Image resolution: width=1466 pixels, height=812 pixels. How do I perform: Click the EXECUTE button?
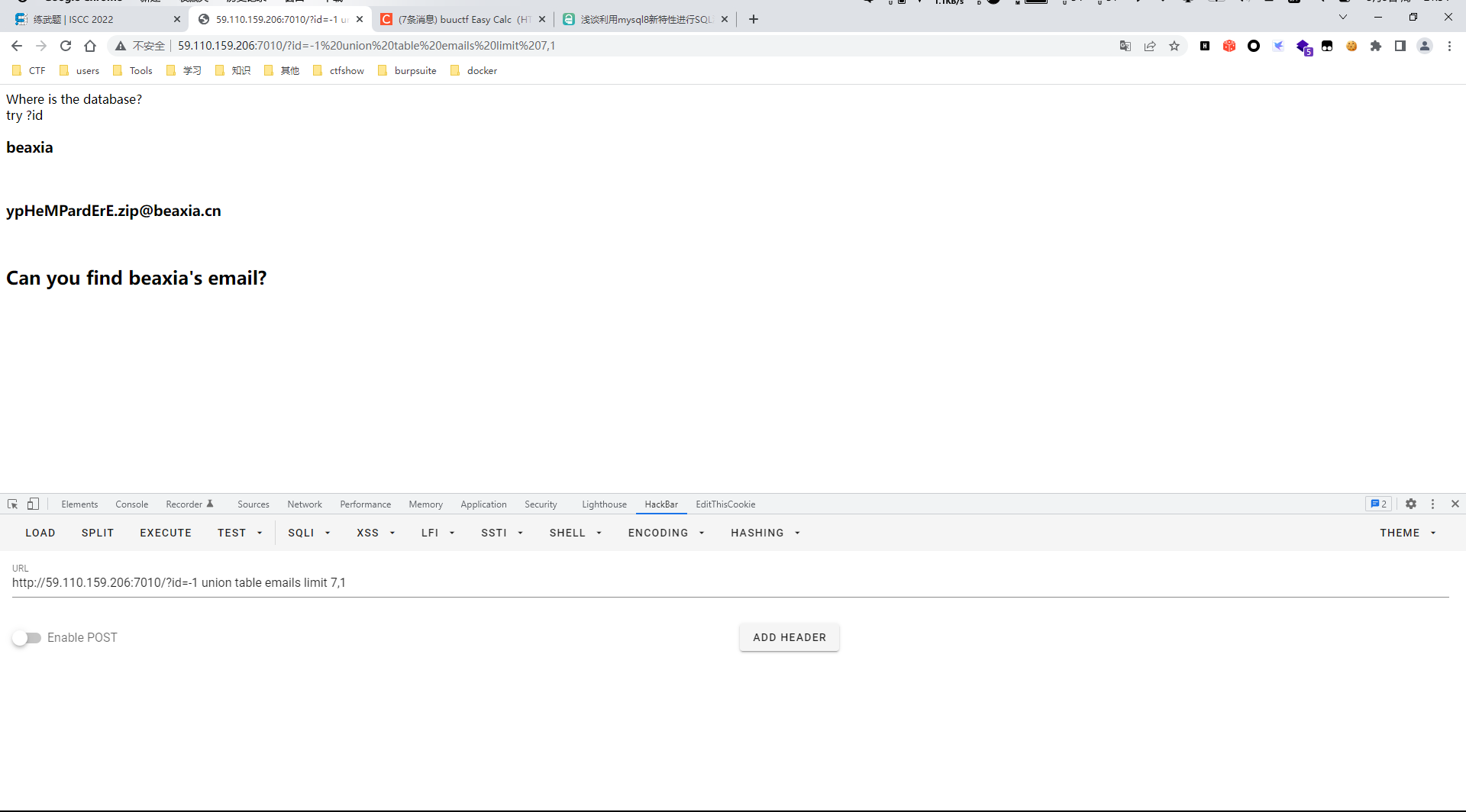click(x=166, y=533)
